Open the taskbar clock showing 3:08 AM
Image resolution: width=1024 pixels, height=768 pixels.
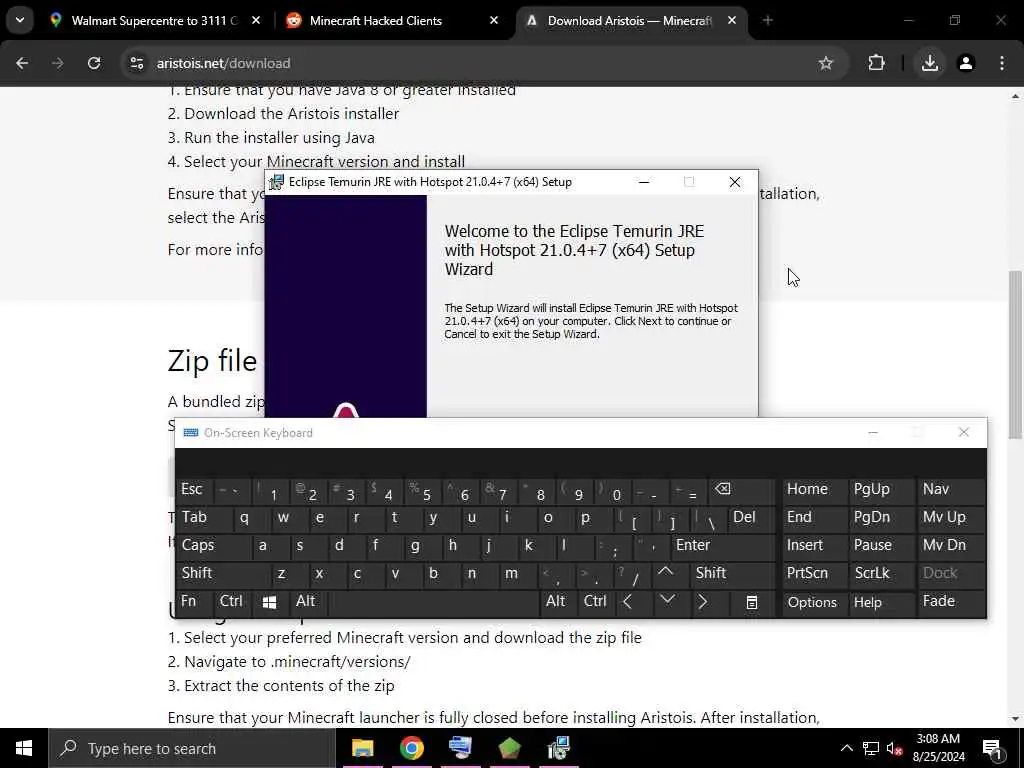[938, 748]
